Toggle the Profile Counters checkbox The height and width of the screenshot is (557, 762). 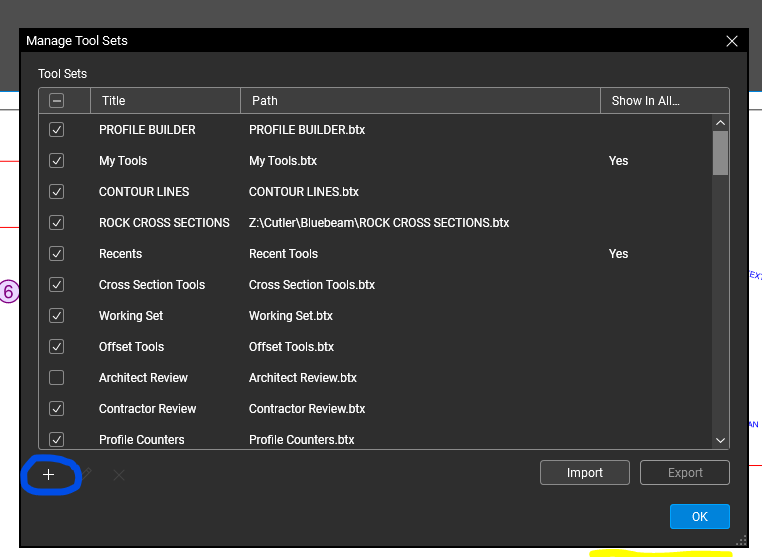pos(56,439)
